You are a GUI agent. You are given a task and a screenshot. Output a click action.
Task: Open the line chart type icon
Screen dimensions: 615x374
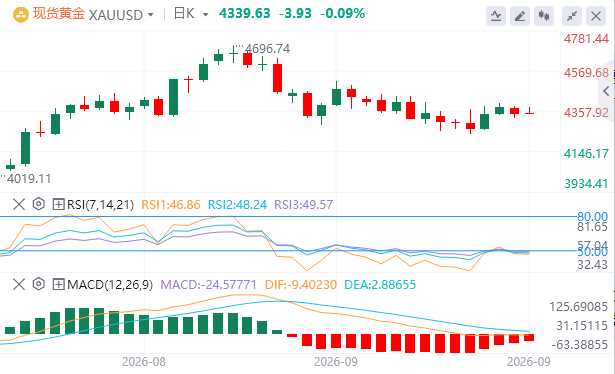click(x=496, y=16)
